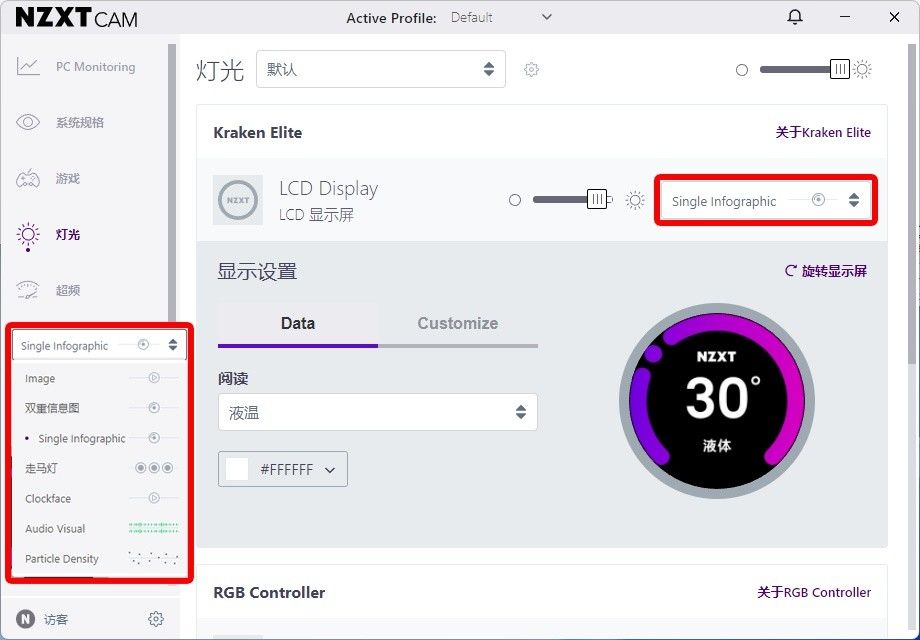920x640 pixels.
Task: Select Single Infographic in the mode list
Action: point(99,438)
